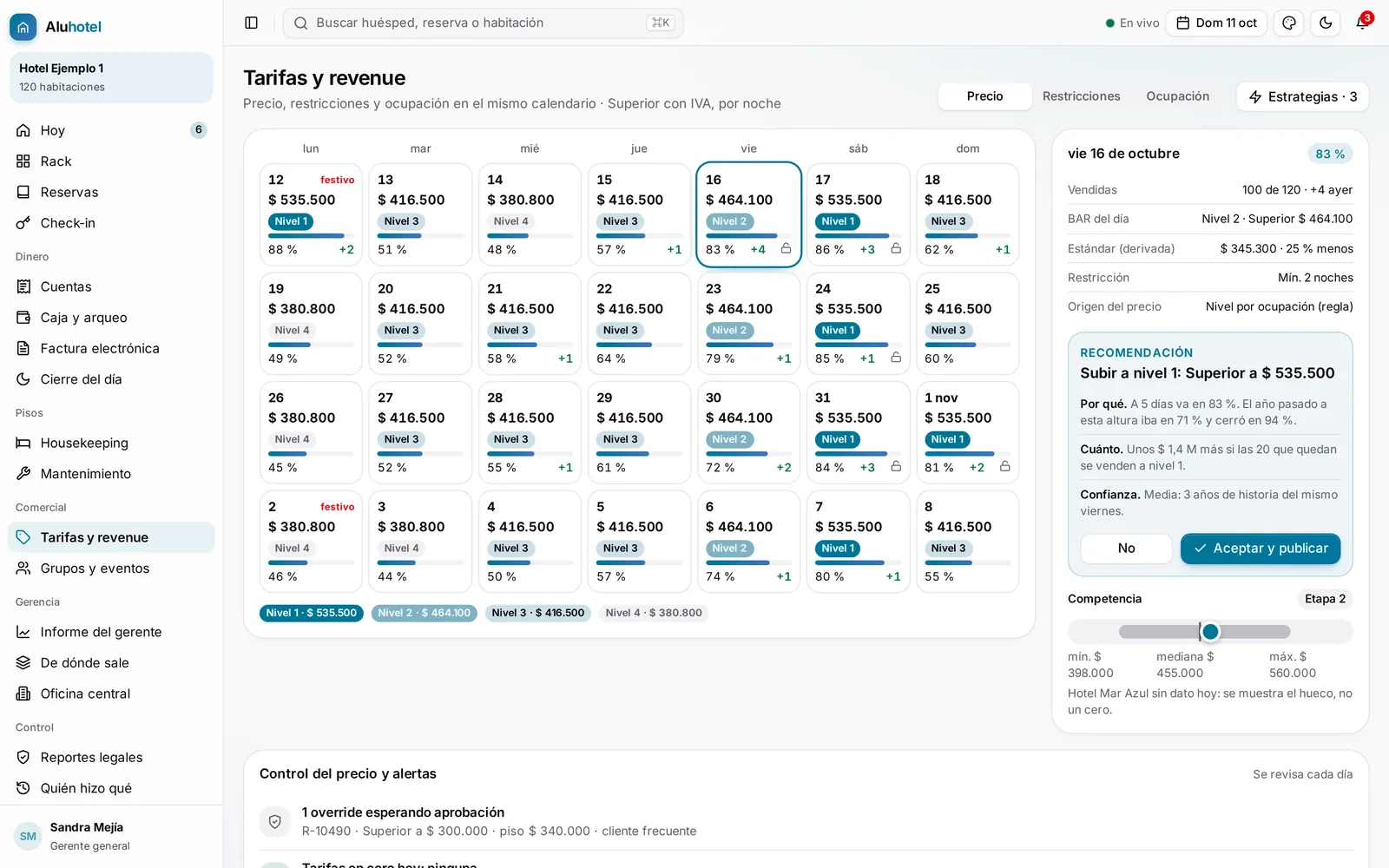Open Estrategias · 3 panel
Screen dimensions: 1389x868
1302,96
